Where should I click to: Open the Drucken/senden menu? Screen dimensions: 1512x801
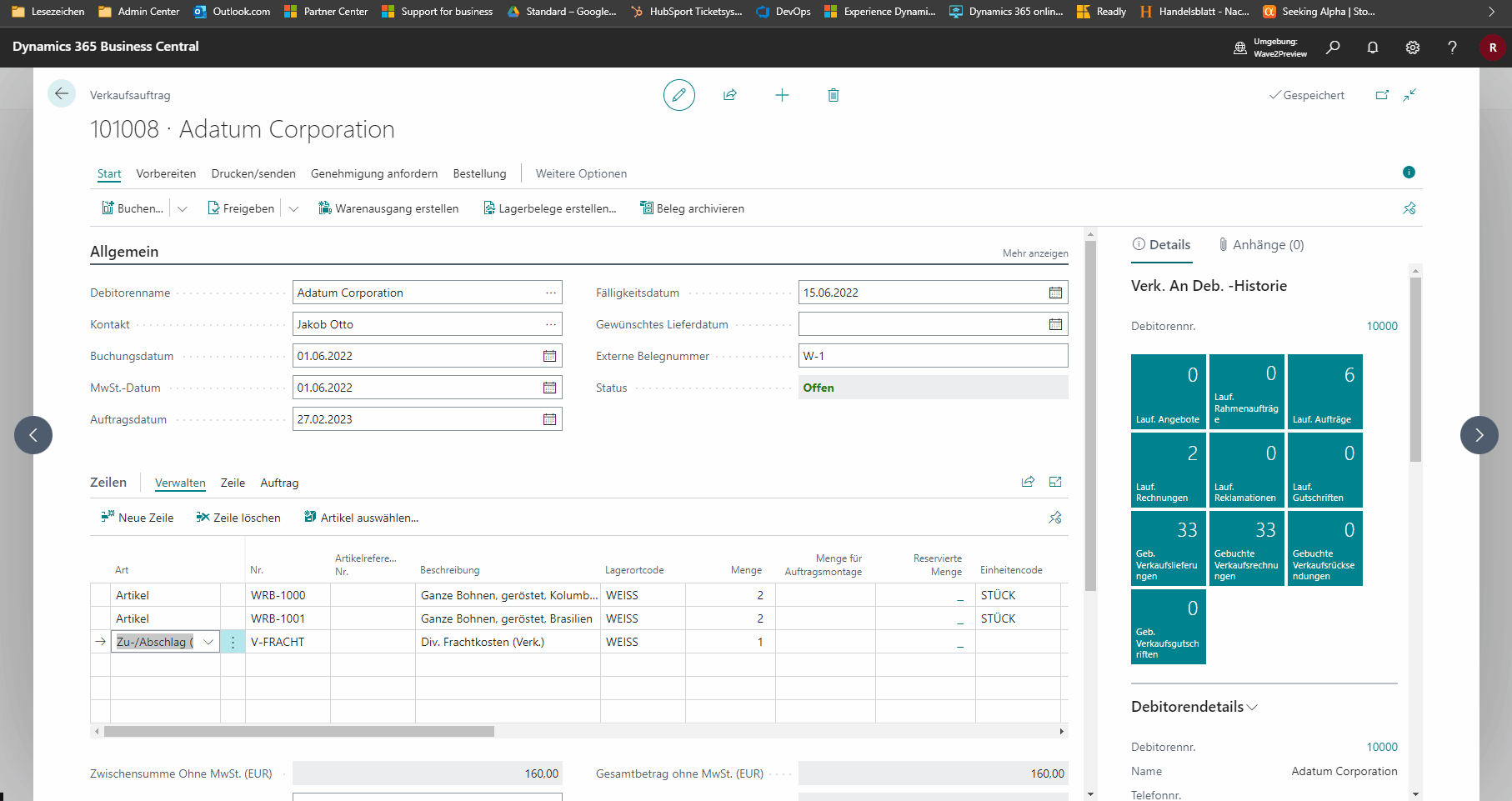253,173
